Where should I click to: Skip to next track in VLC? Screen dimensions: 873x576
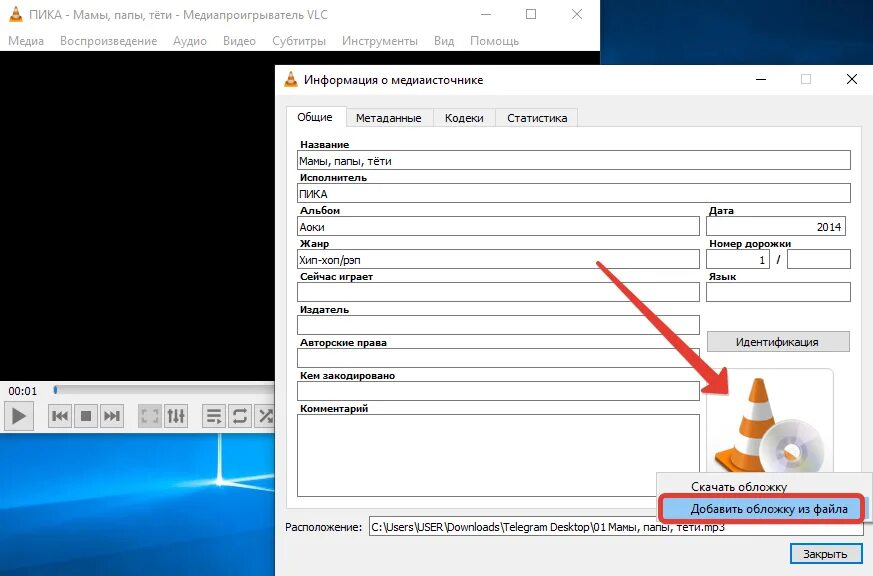(x=111, y=416)
